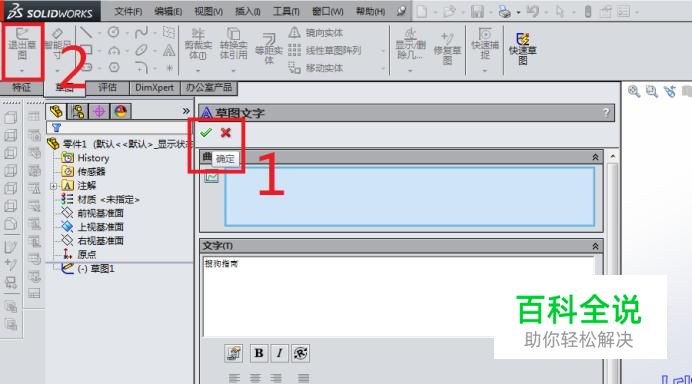Select the Arc sketch tool
The height and width of the screenshot is (384, 692).
click(x=114, y=50)
